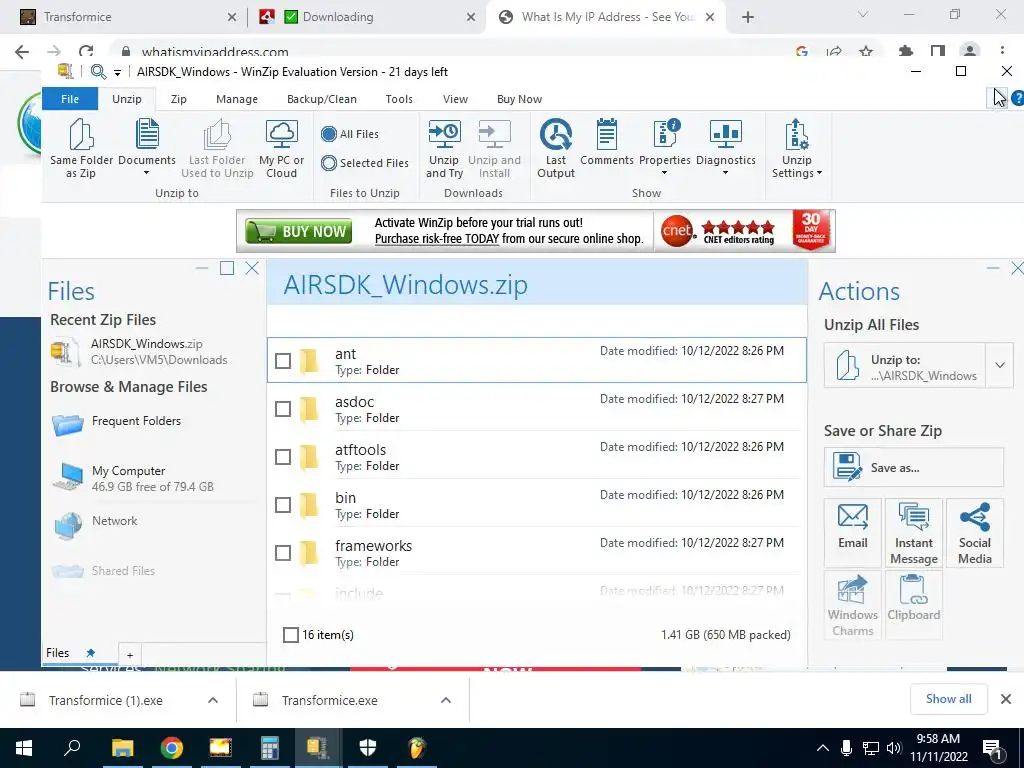Open the Properties tool
Screen dimensions: 1024x768
(665, 148)
